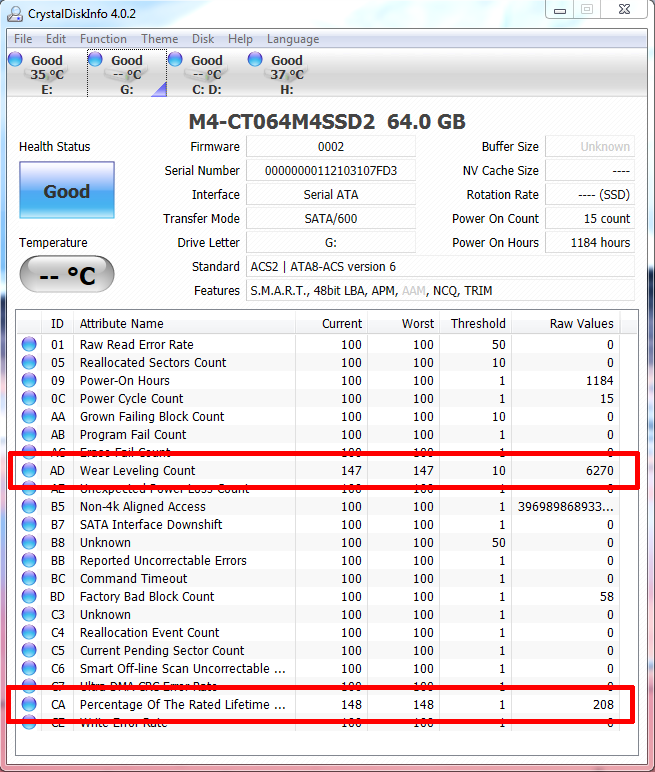655x772 pixels.
Task: Click status icon for Power-On Hours row
Action: point(29,380)
